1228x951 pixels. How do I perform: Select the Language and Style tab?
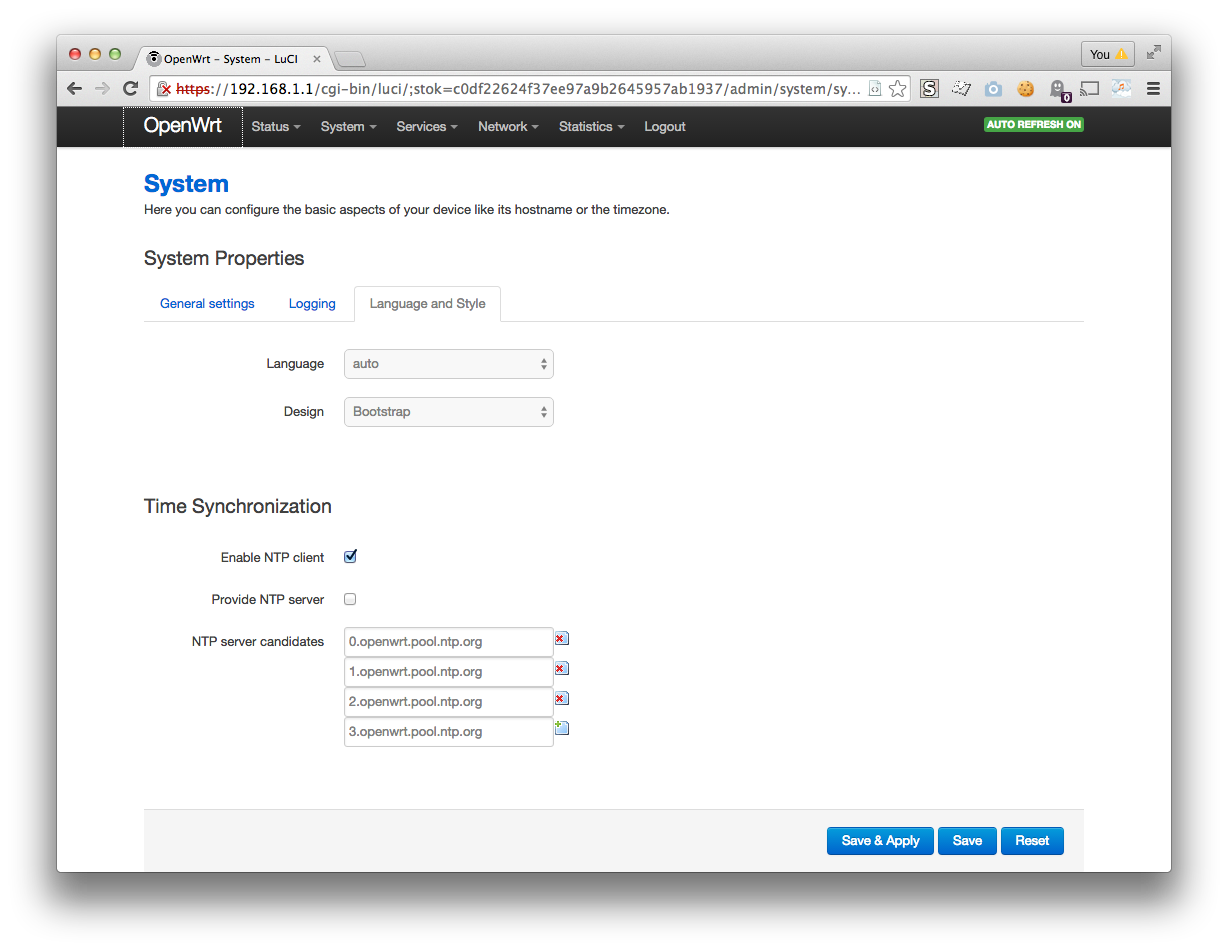point(427,304)
